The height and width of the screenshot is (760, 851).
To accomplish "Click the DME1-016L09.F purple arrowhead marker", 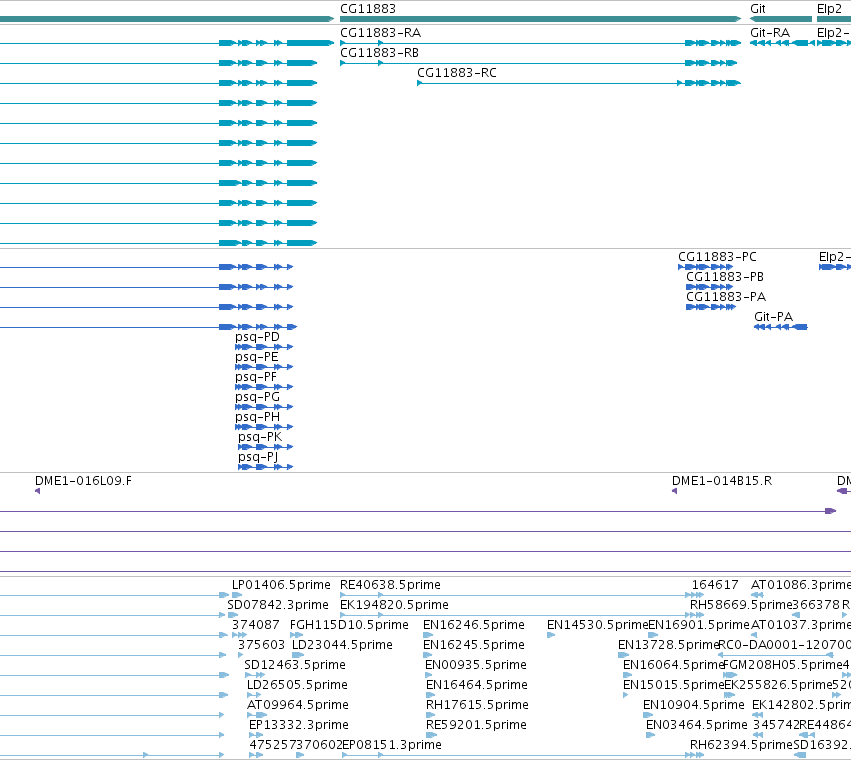I will [37, 491].
